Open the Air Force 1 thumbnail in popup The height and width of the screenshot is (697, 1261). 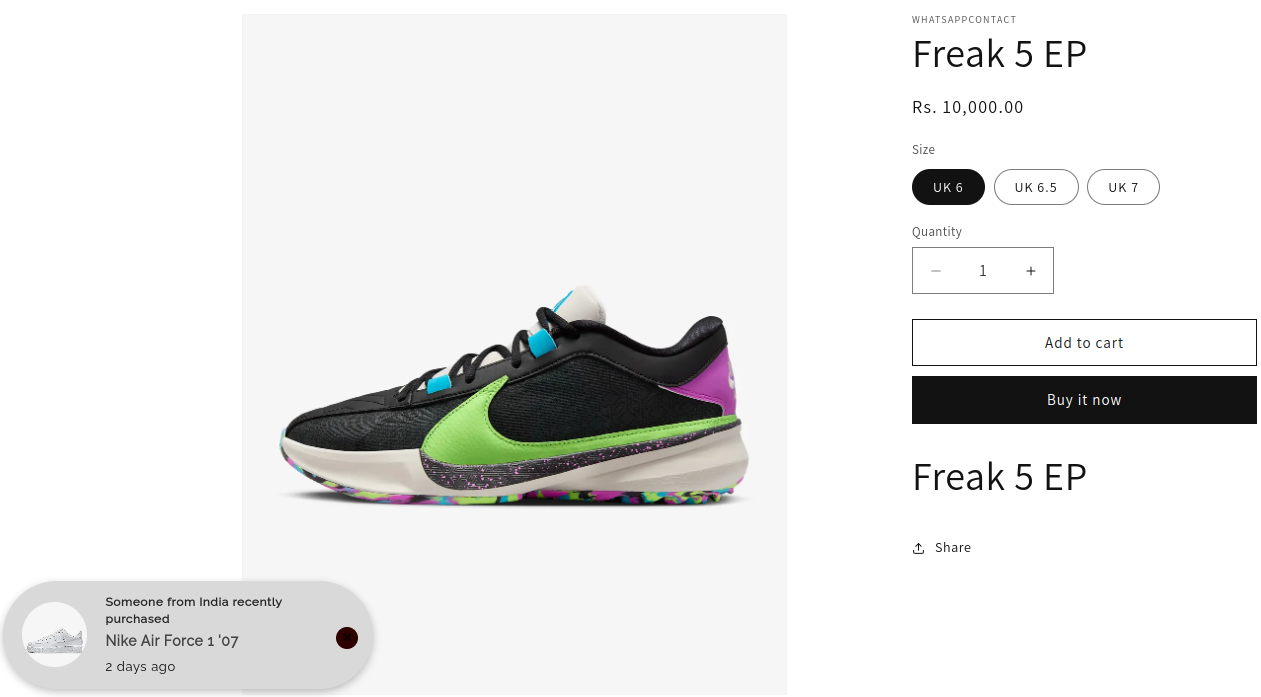pos(55,635)
